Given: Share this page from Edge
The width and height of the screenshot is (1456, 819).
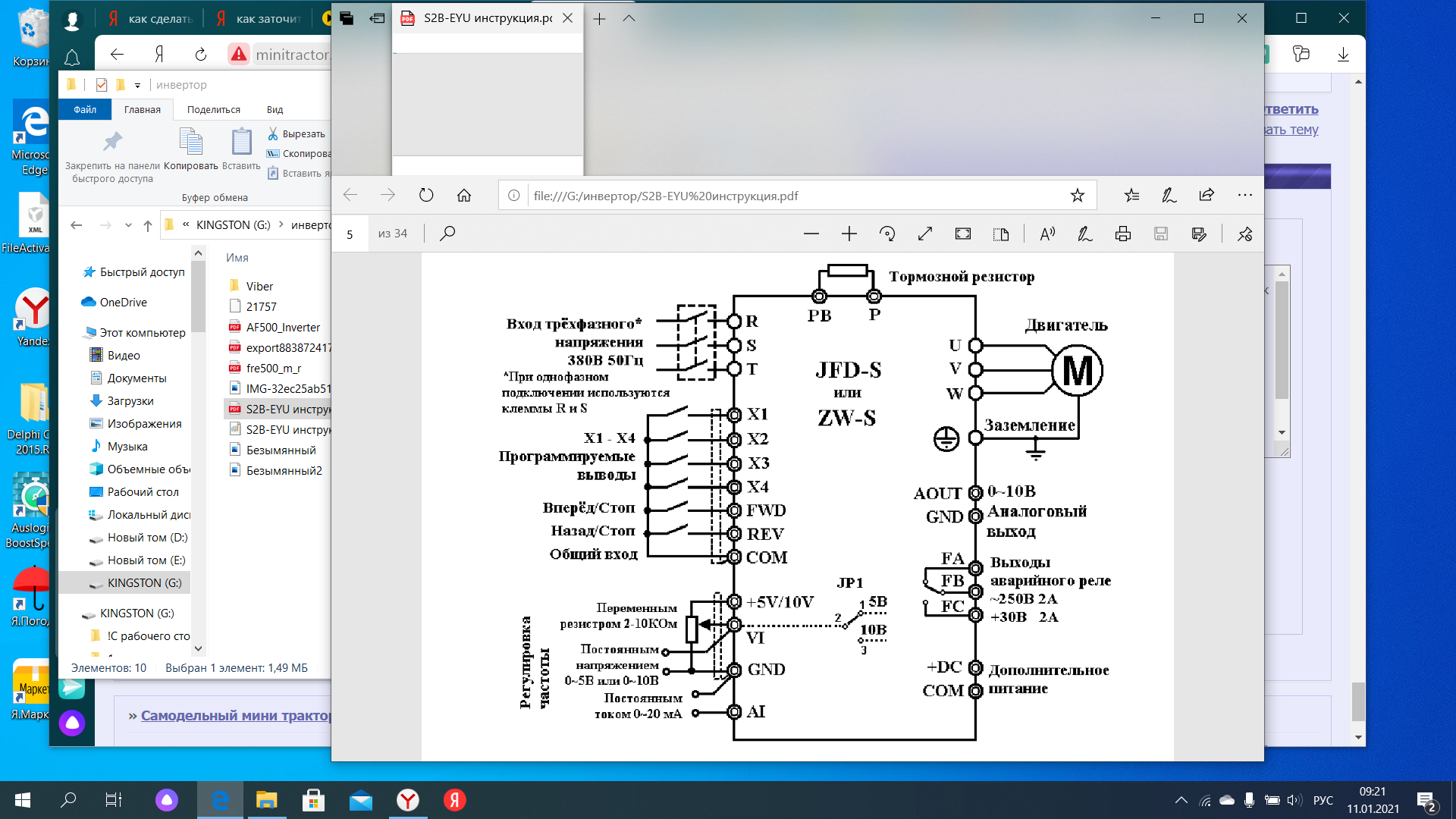Looking at the screenshot, I should point(1207,195).
